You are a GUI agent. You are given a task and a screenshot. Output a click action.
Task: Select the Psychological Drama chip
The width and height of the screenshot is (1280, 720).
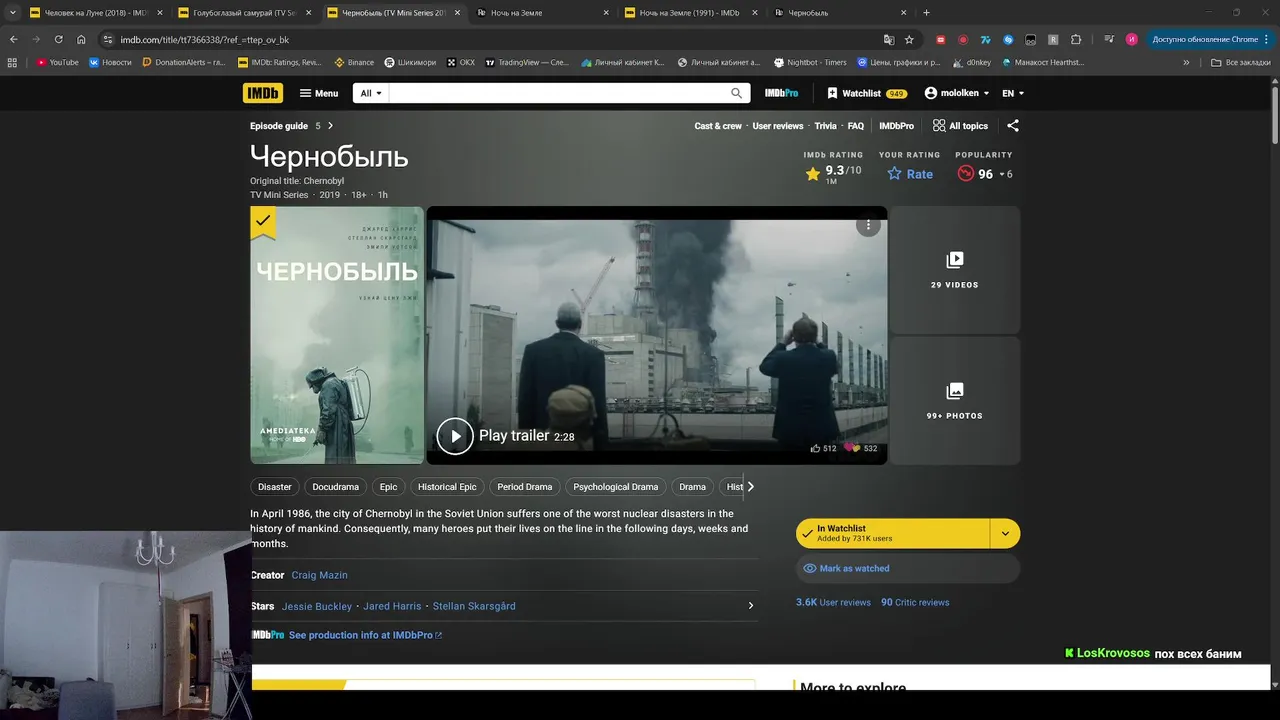click(x=615, y=487)
